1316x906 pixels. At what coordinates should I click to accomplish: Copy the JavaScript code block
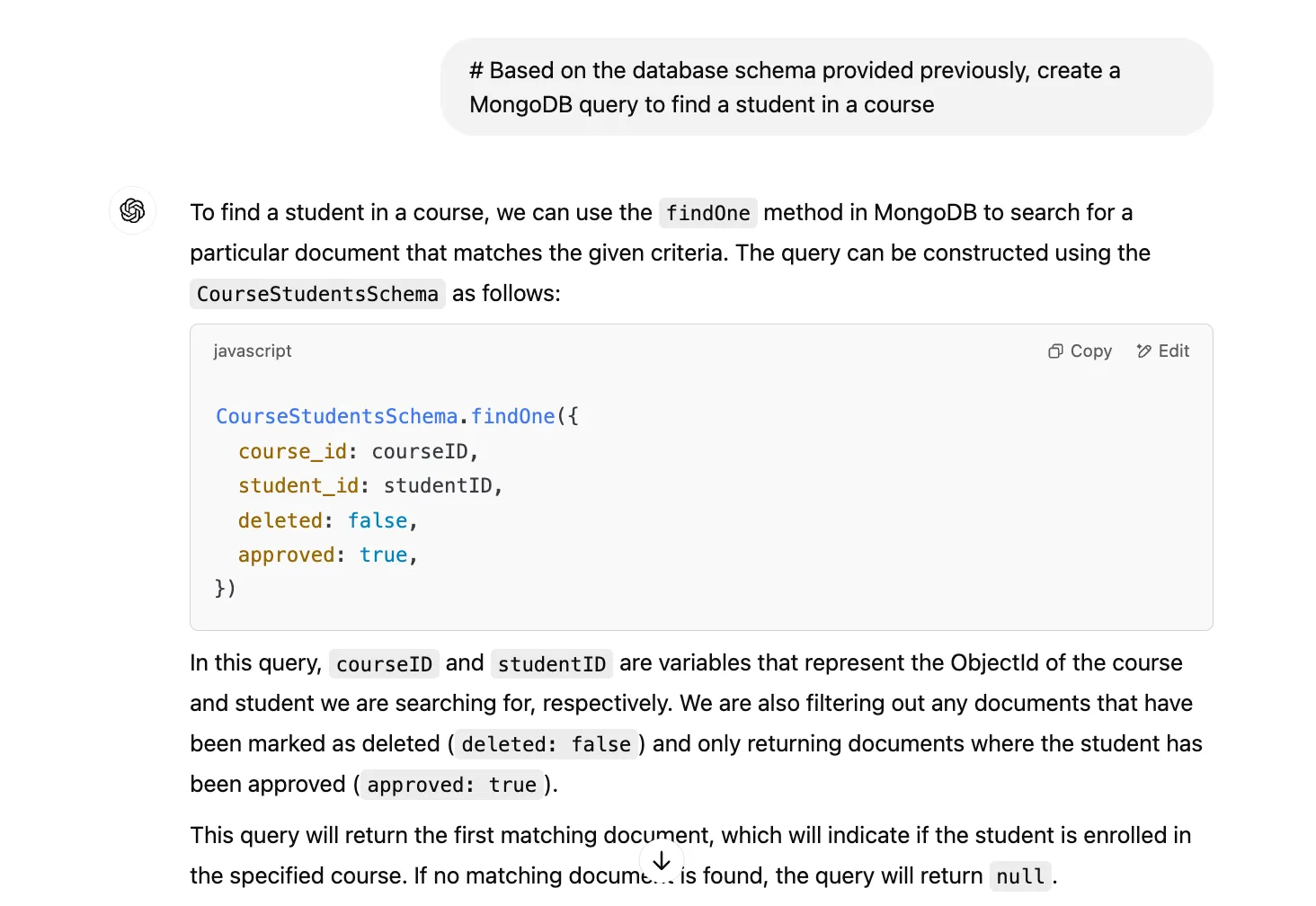[1080, 351]
